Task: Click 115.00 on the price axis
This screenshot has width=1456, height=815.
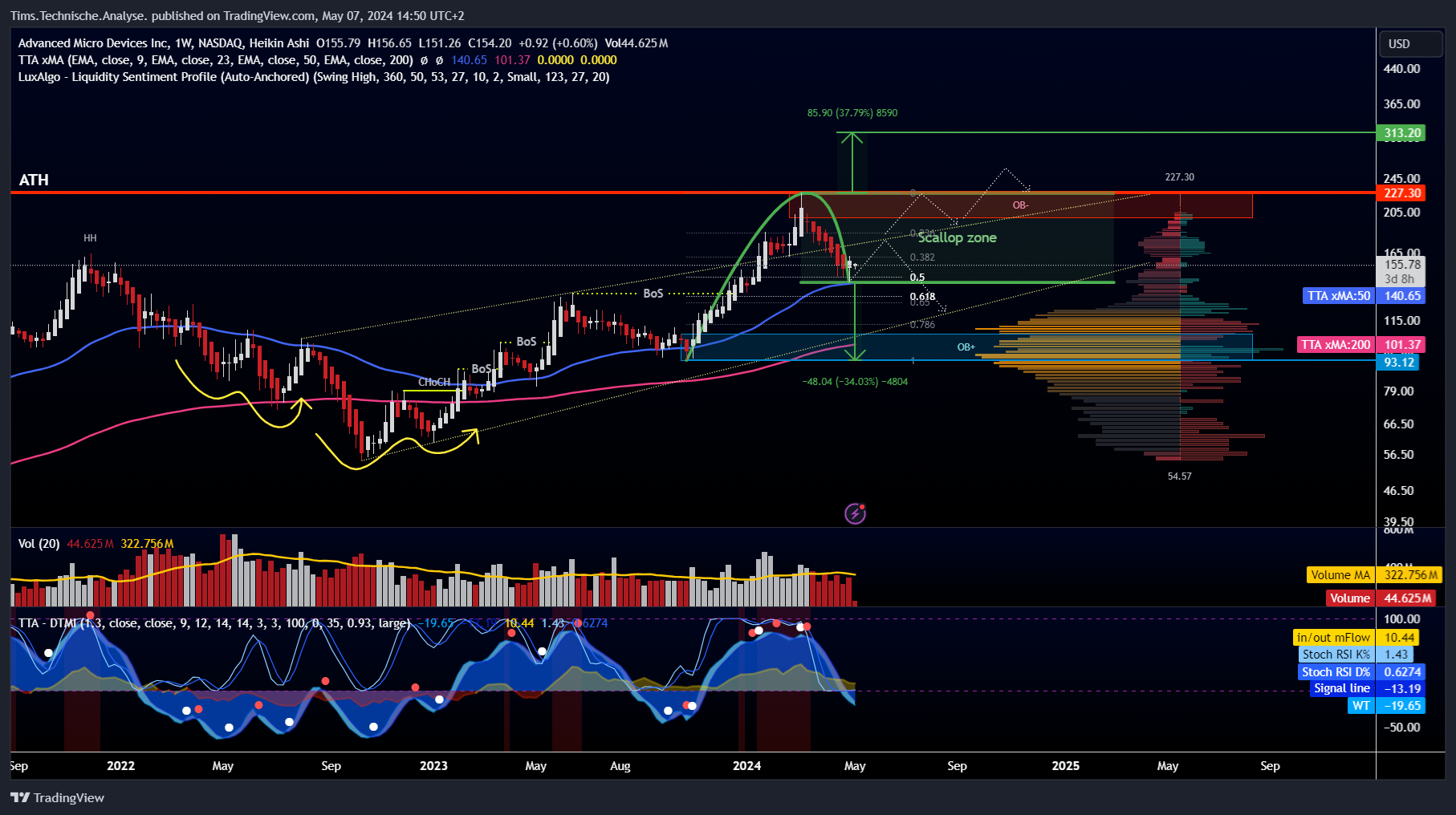Action: click(1401, 321)
